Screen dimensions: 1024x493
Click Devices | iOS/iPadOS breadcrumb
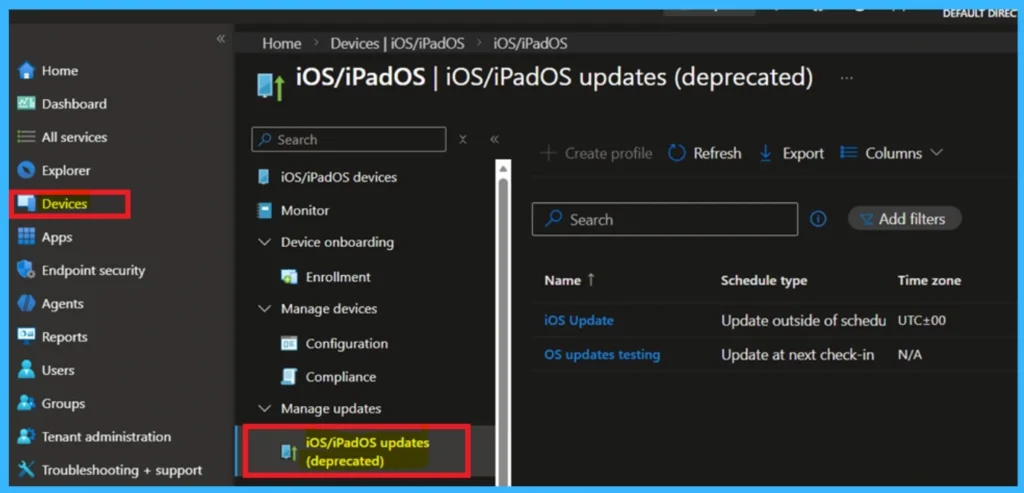(397, 44)
